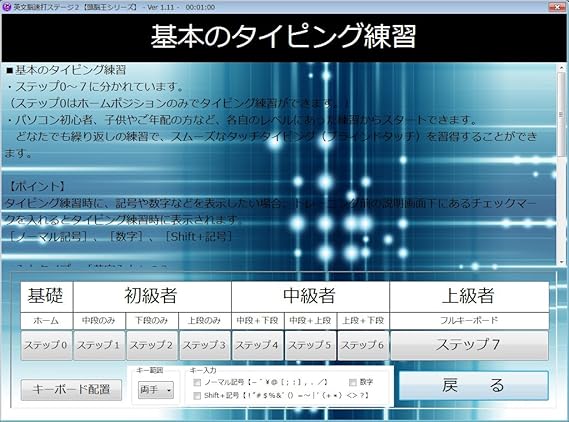Viewport: 569px width, 422px height.
Task: Start ステップ0 home position practice
Action: pos(46,345)
